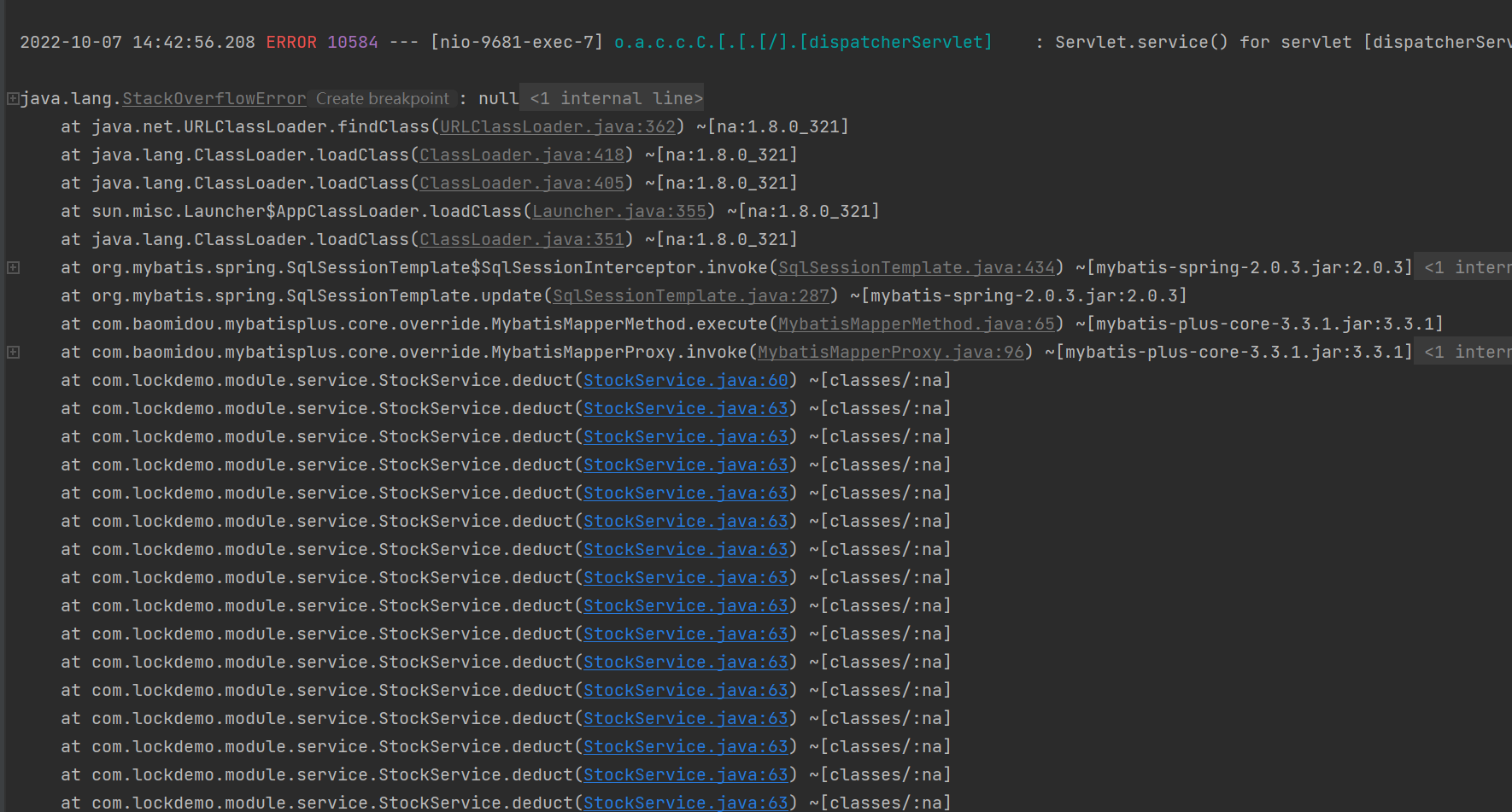Screen dimensions: 1512x812
Task: Expand fold beside MybatisMapperProxy.invoke line
Action: (x=13, y=353)
